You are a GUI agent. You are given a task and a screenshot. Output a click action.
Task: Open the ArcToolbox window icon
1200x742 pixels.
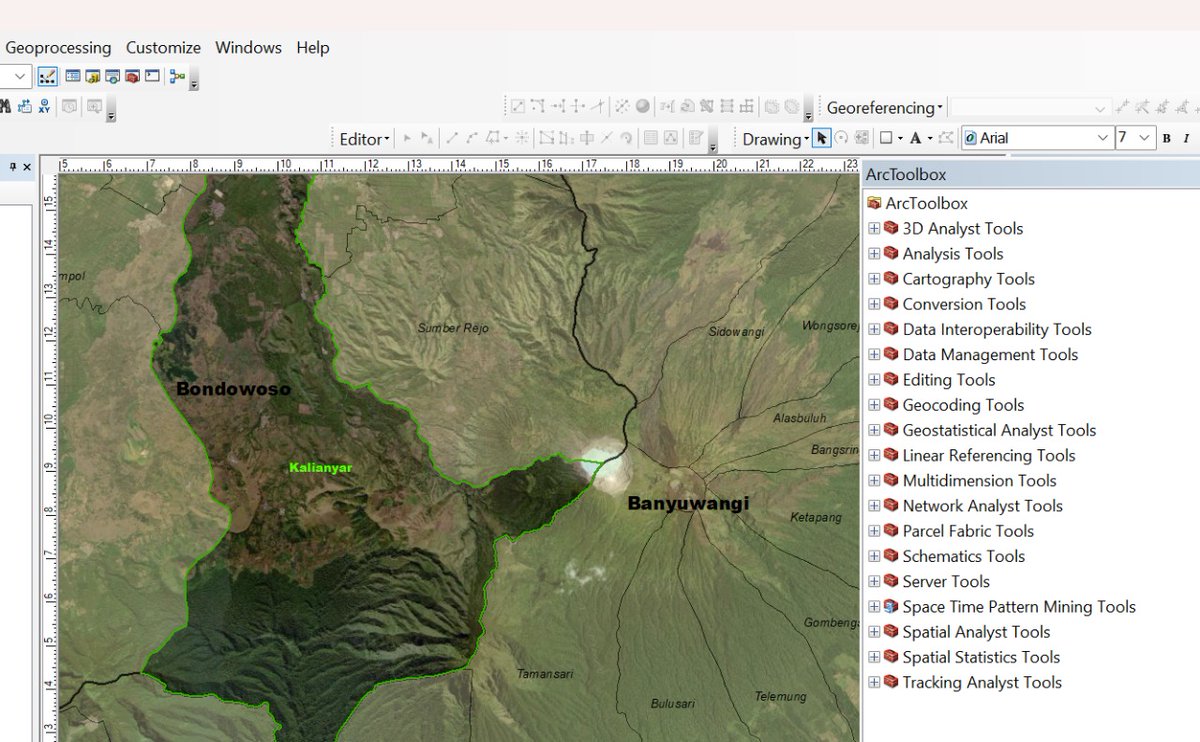(132, 76)
